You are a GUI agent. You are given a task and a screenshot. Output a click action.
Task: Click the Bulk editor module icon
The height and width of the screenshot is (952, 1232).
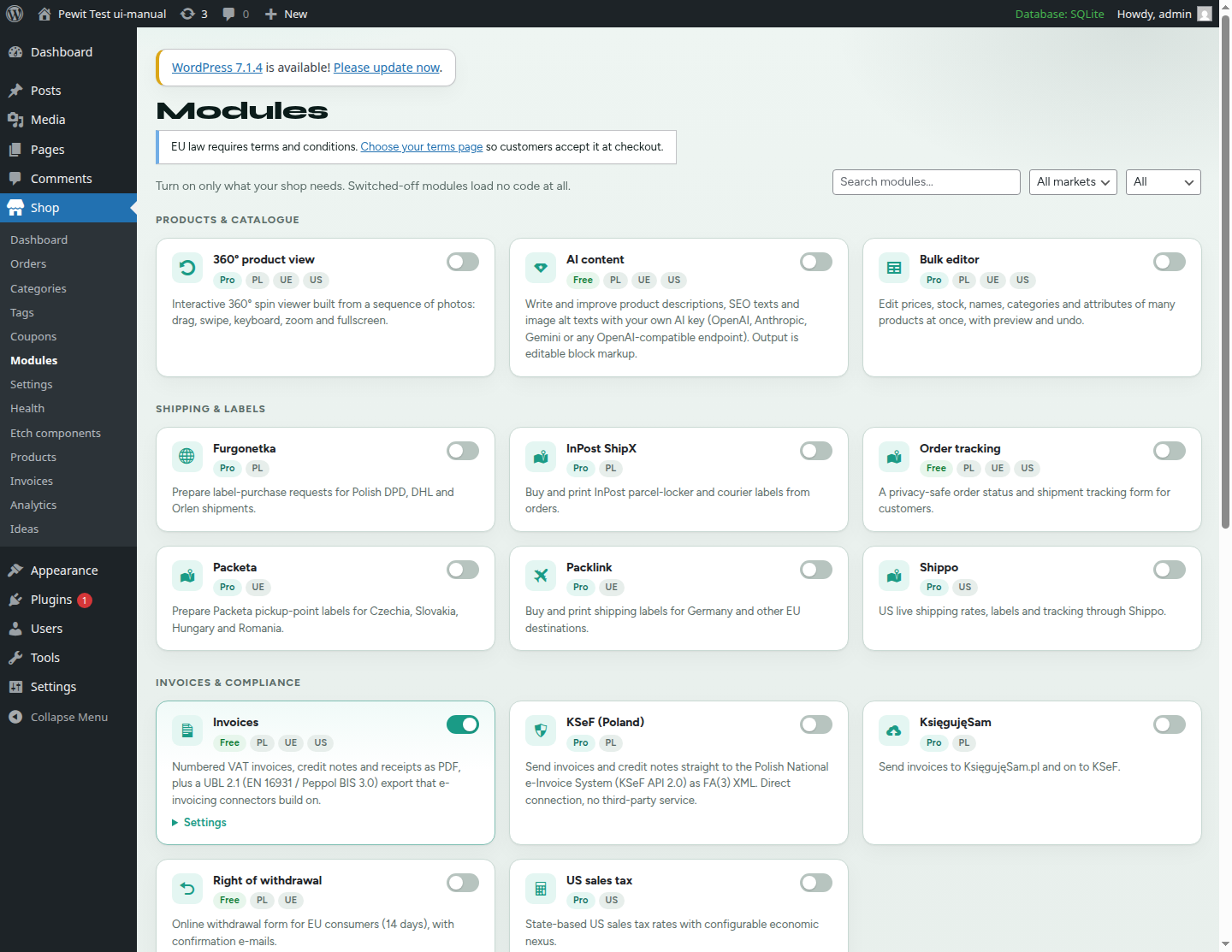pos(894,268)
